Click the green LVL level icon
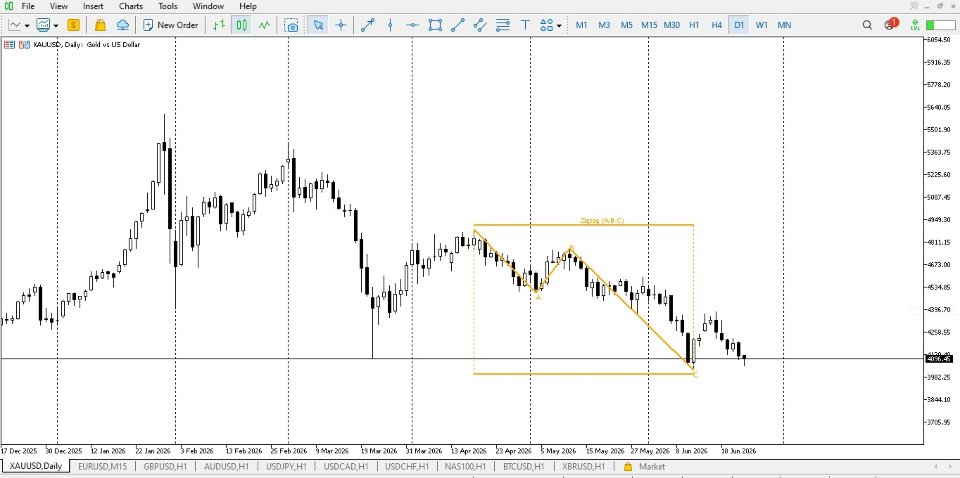Image resolution: width=960 pixels, height=478 pixels. pos(915,25)
